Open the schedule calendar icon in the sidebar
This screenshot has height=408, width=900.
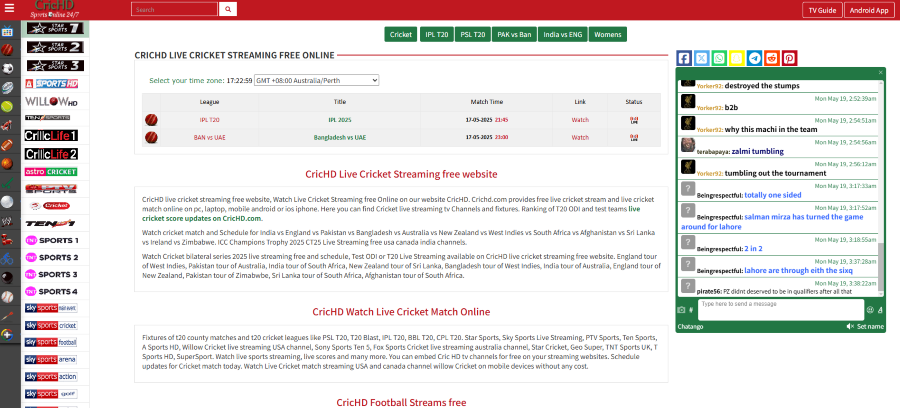(7, 31)
